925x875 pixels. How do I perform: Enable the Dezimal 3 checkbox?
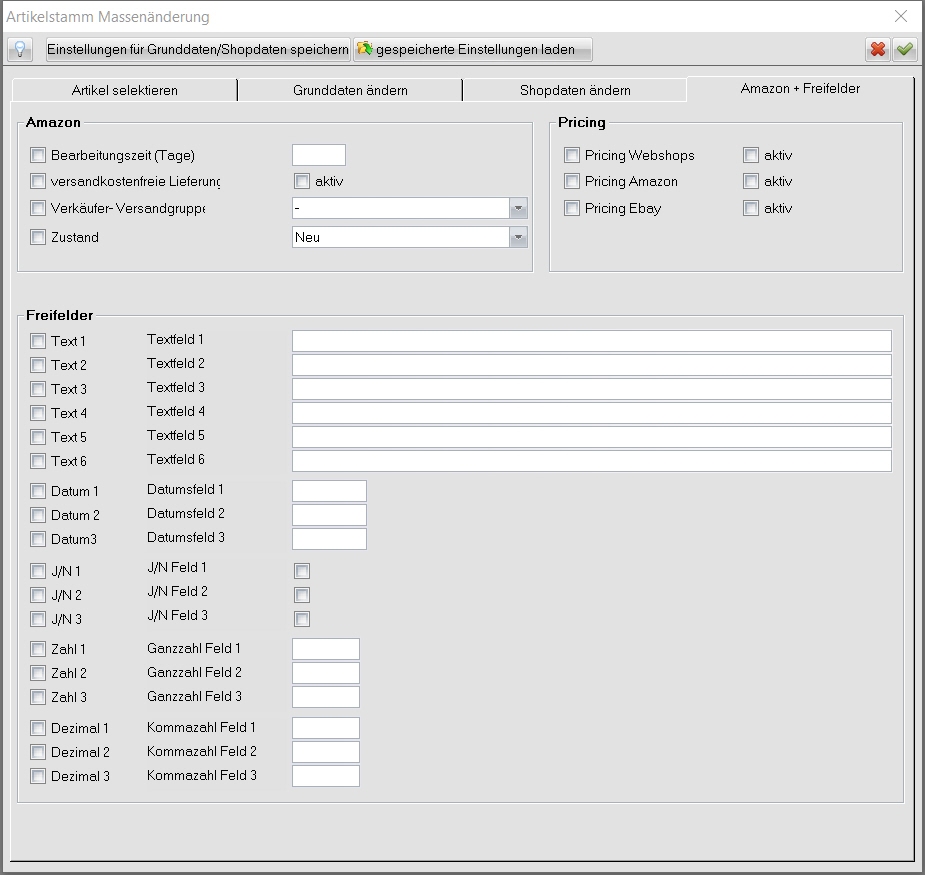pos(38,776)
